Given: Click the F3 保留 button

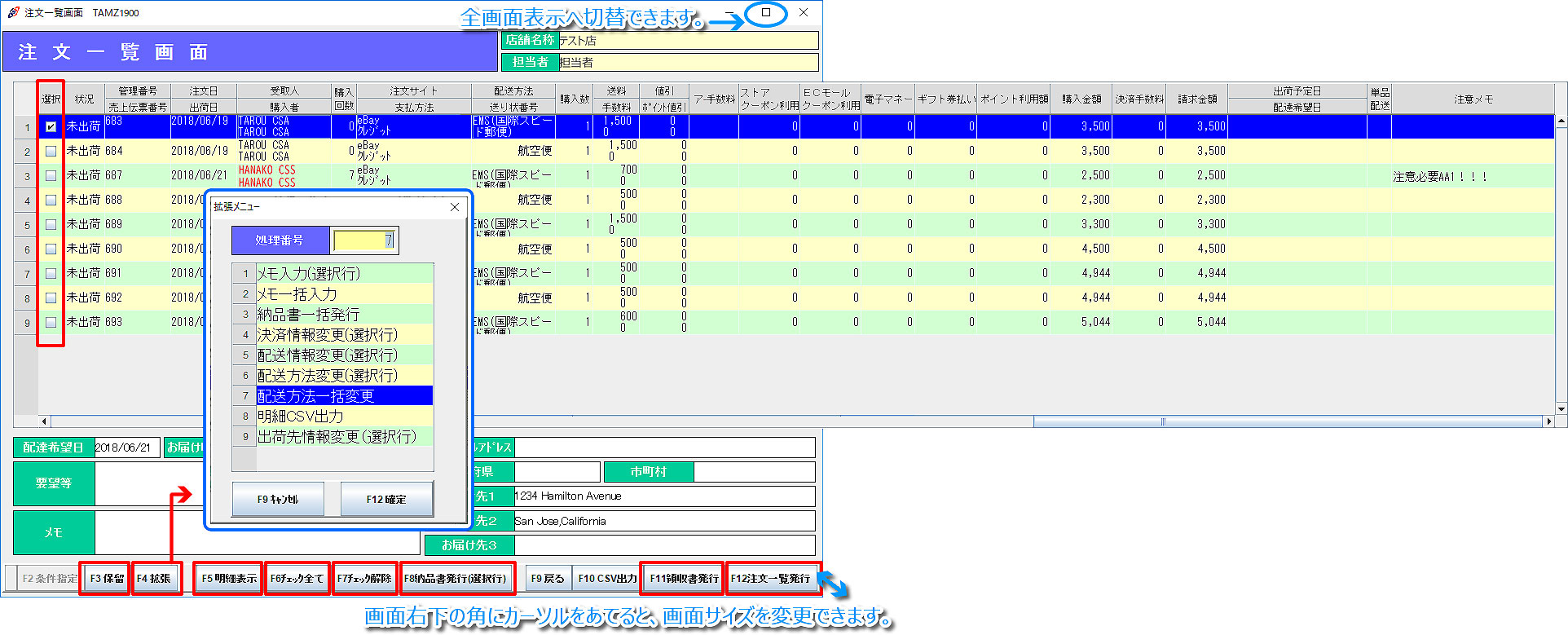Looking at the screenshot, I should coord(106,579).
